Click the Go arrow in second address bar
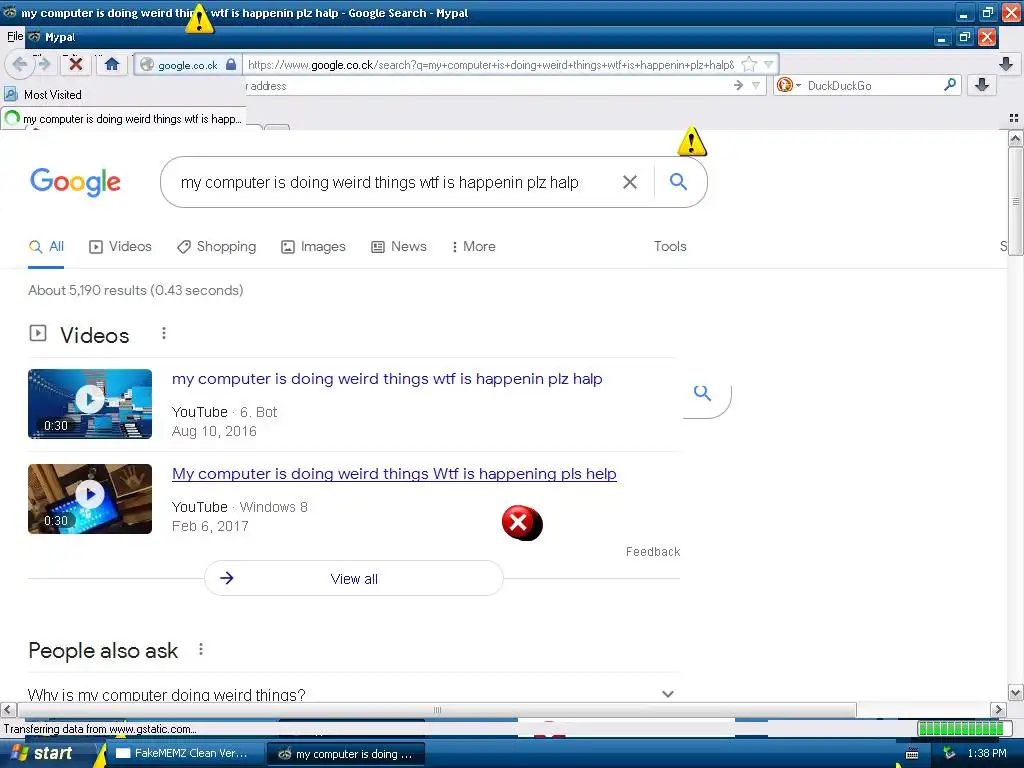Image resolution: width=1024 pixels, height=768 pixels. [x=738, y=86]
